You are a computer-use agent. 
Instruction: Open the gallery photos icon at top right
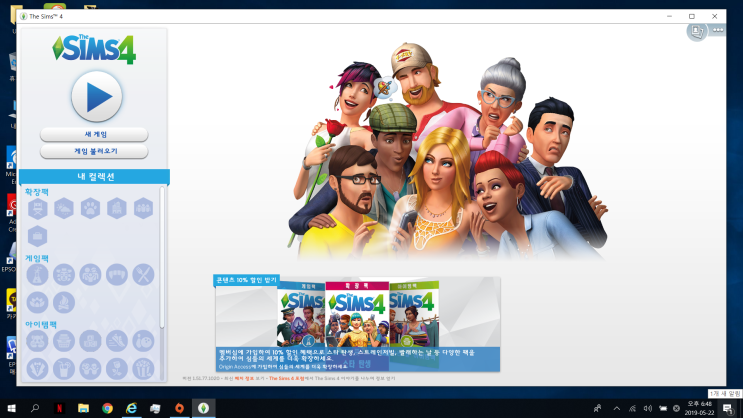pyautogui.click(x=697, y=31)
